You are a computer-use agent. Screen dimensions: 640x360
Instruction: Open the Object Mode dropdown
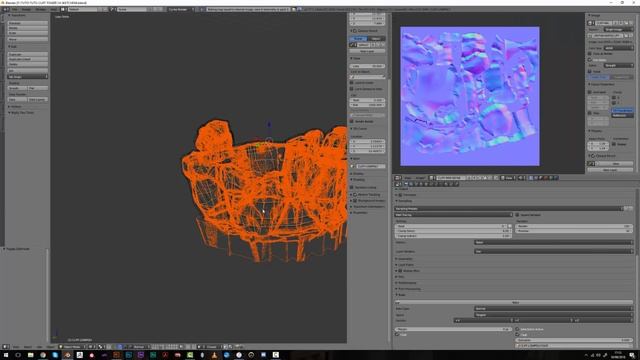point(72,347)
